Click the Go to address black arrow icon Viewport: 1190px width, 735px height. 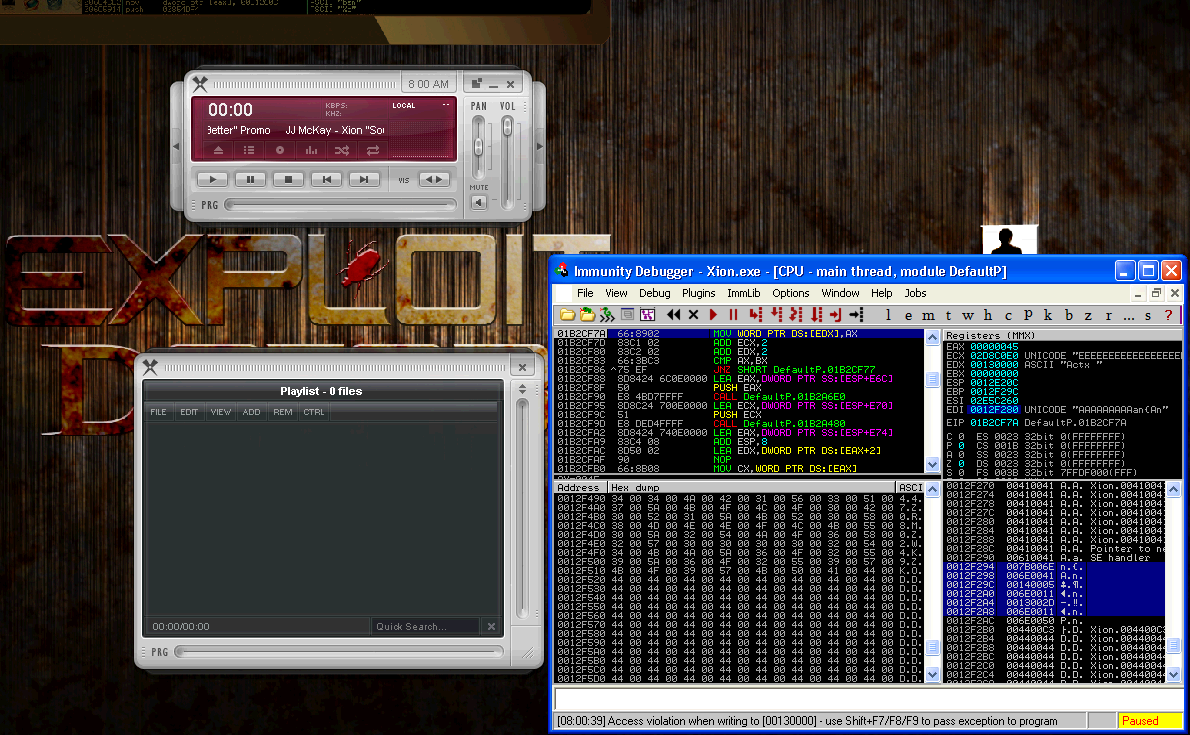[x=856, y=314]
